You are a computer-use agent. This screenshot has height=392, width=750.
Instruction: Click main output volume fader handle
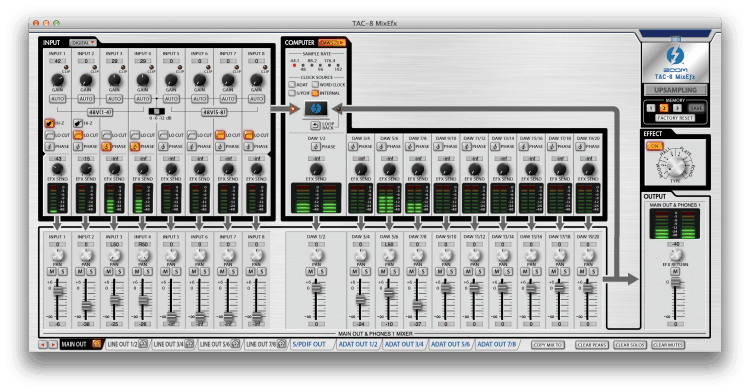tap(675, 282)
